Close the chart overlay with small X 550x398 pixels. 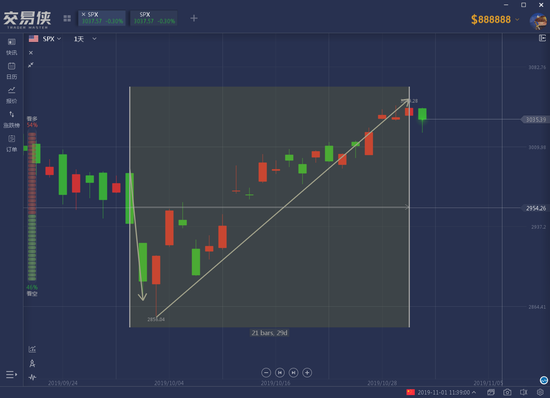(x=31, y=53)
